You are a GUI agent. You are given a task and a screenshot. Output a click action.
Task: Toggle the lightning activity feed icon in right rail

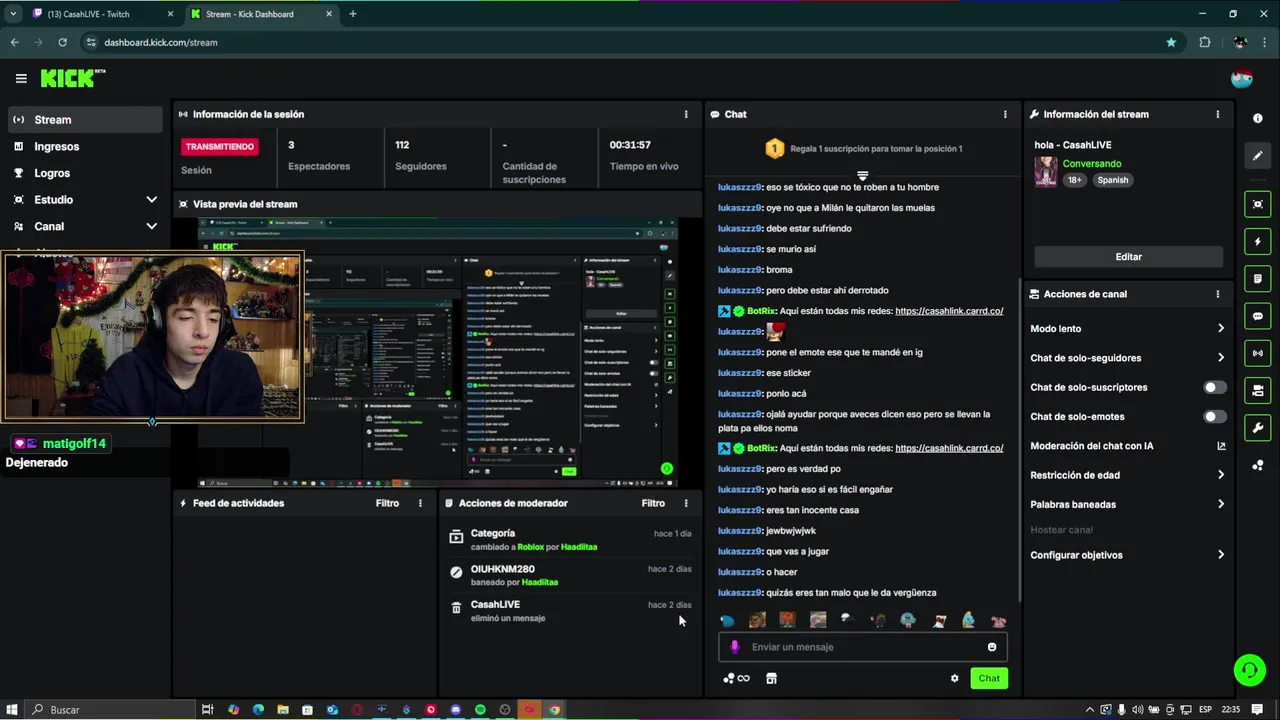[x=1258, y=242]
